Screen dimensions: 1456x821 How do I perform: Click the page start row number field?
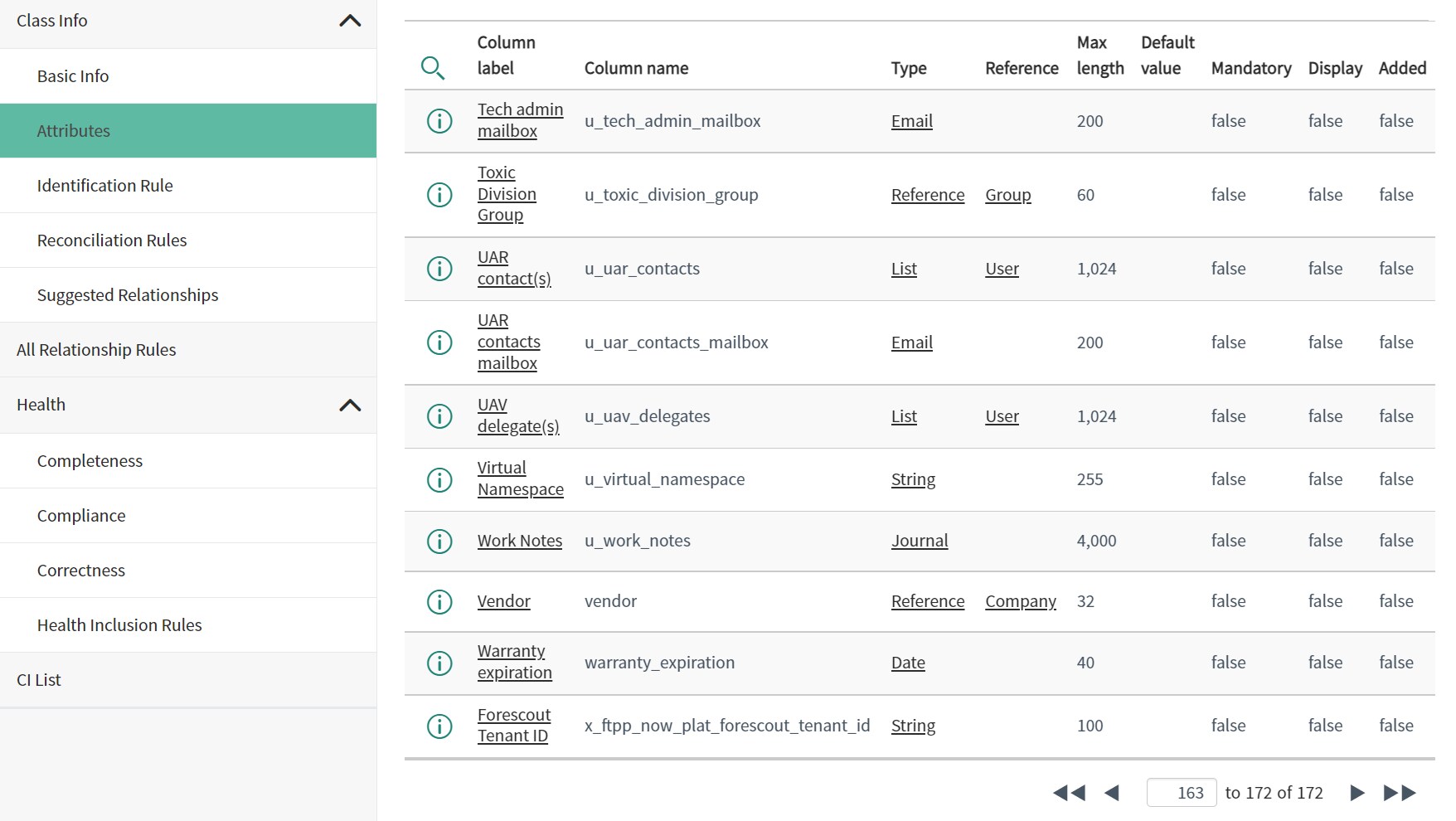[1182, 793]
